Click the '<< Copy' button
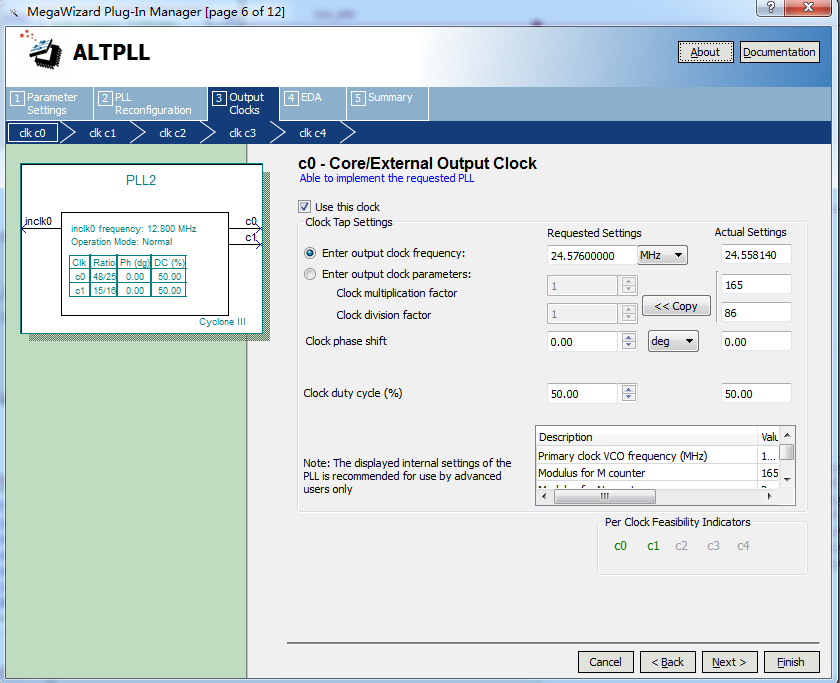Screen dimensions: 840x683 tap(676, 306)
